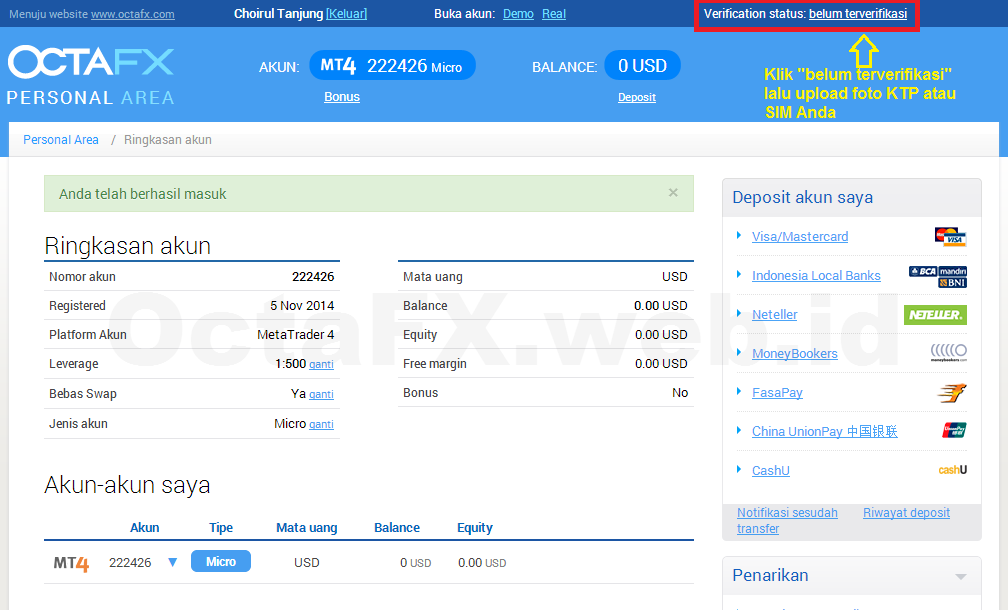Click the Visa/Mastercard card icon

pyautogui.click(x=950, y=237)
